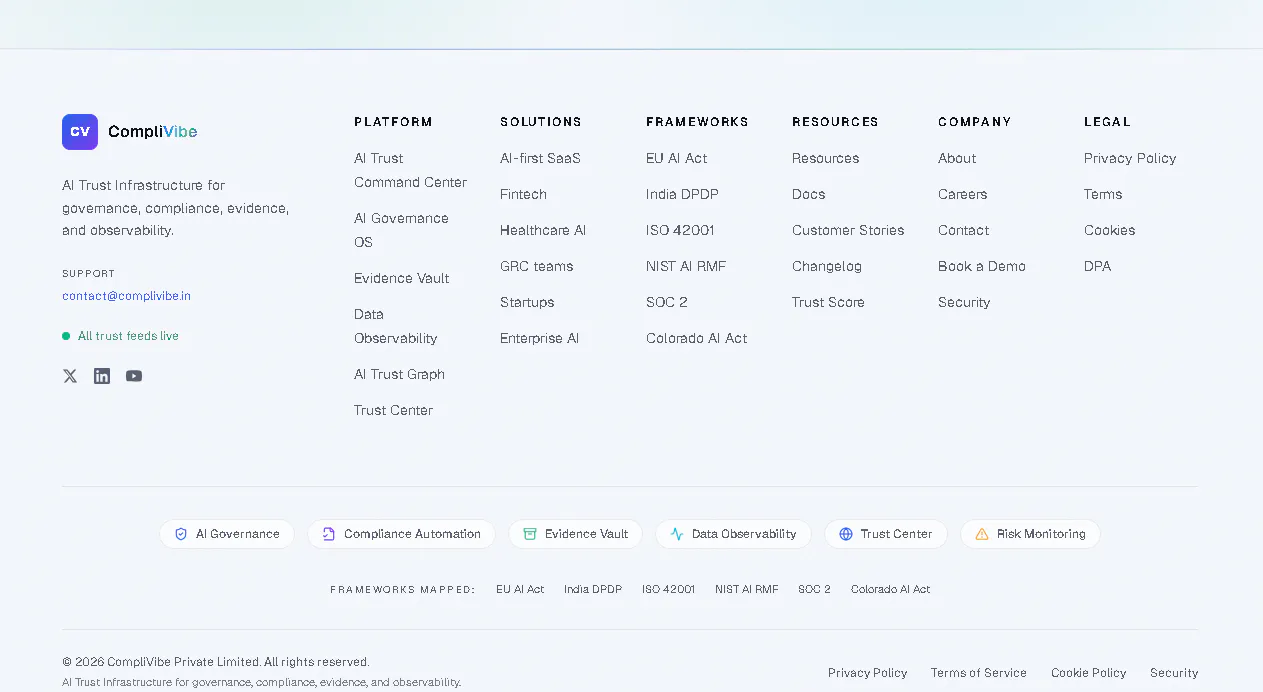Open the LinkedIn social icon
Image resolution: width=1263 pixels, height=692 pixels.
102,376
